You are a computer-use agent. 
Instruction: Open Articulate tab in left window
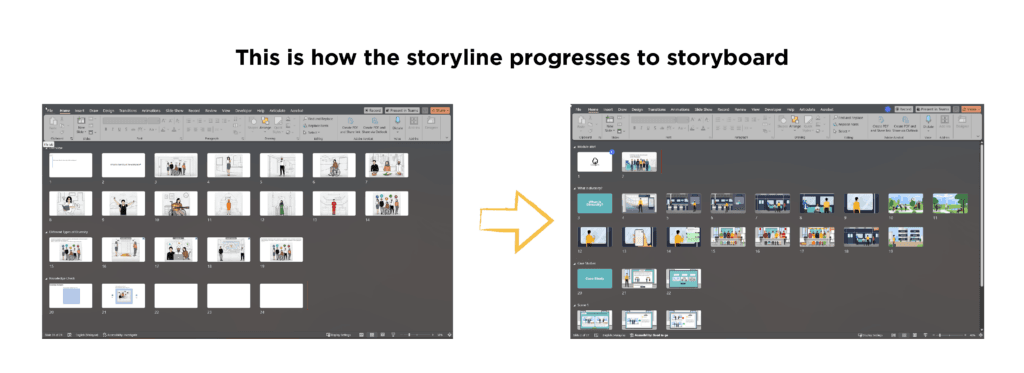point(277,110)
